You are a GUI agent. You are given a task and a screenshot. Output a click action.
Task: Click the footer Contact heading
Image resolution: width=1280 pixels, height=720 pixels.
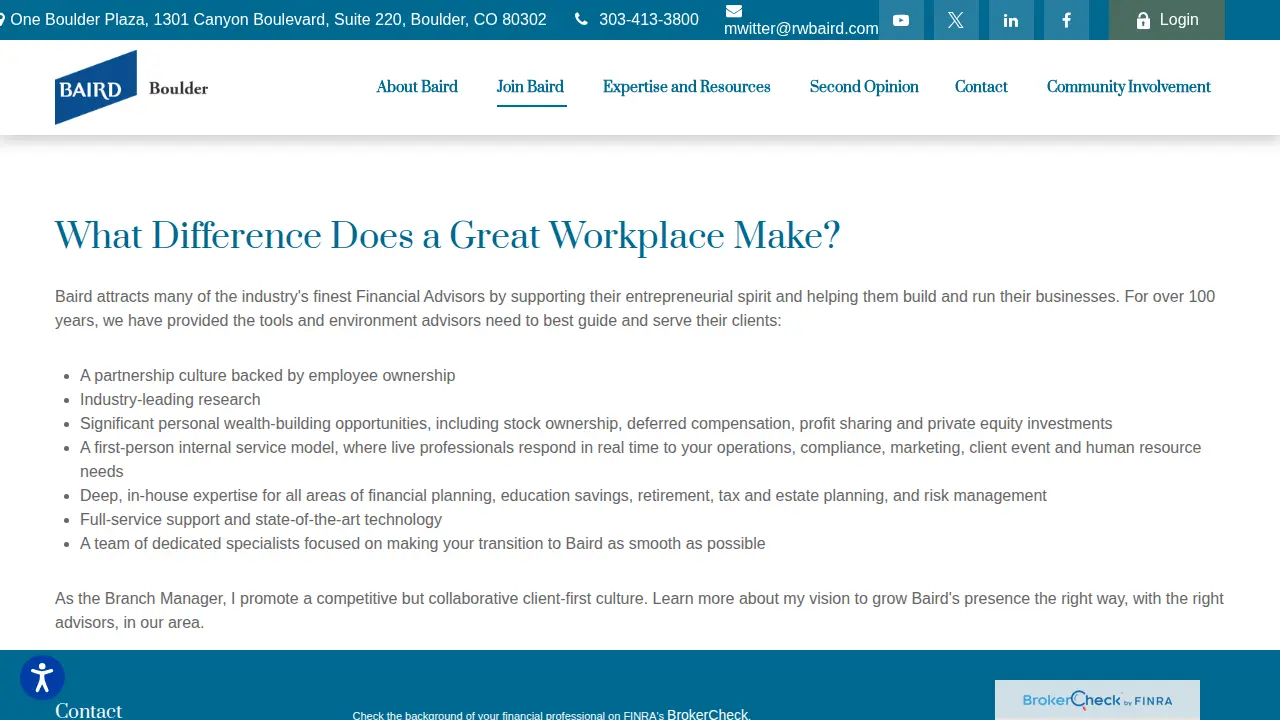click(x=89, y=710)
